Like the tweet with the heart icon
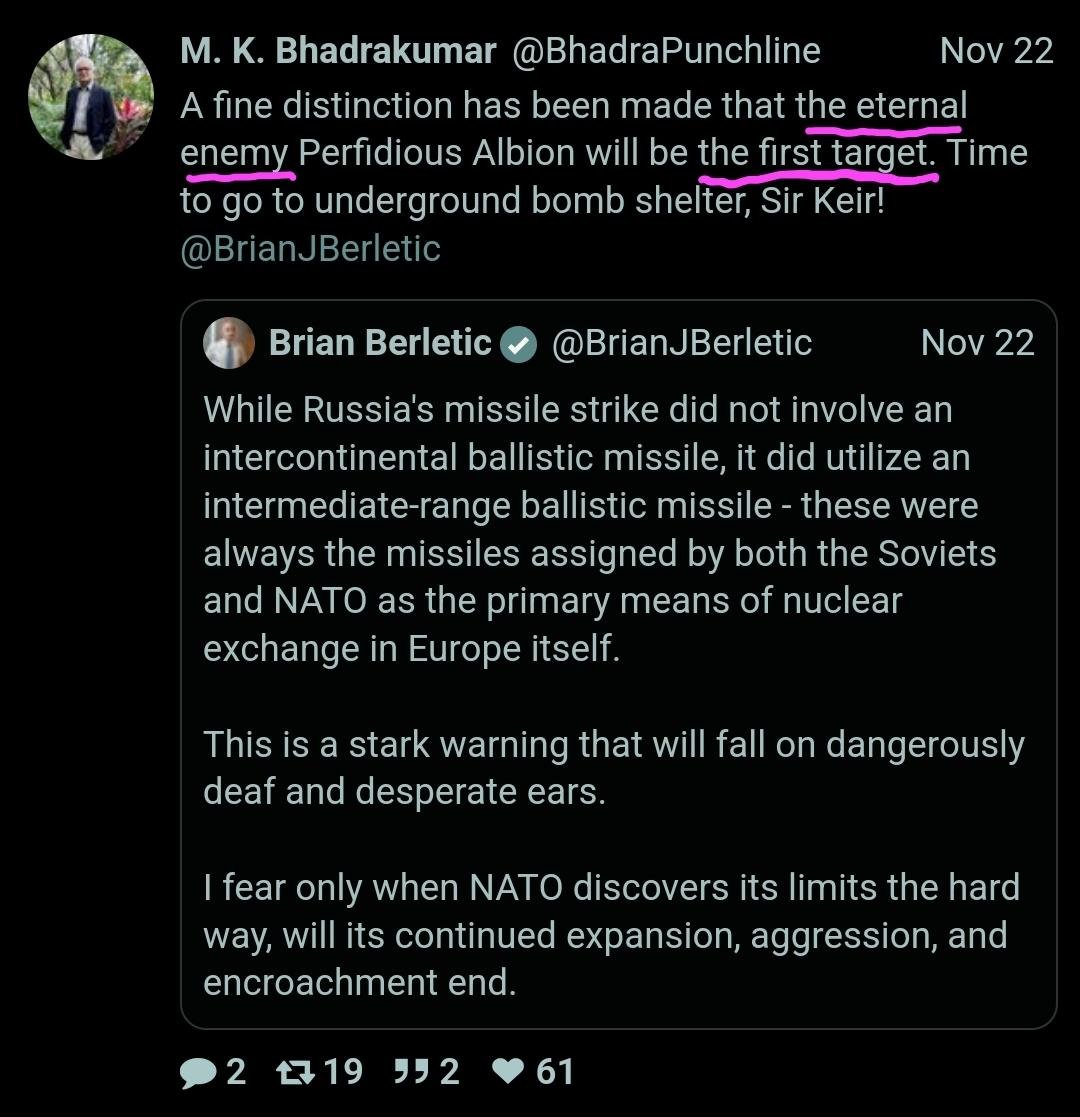 (509, 1073)
